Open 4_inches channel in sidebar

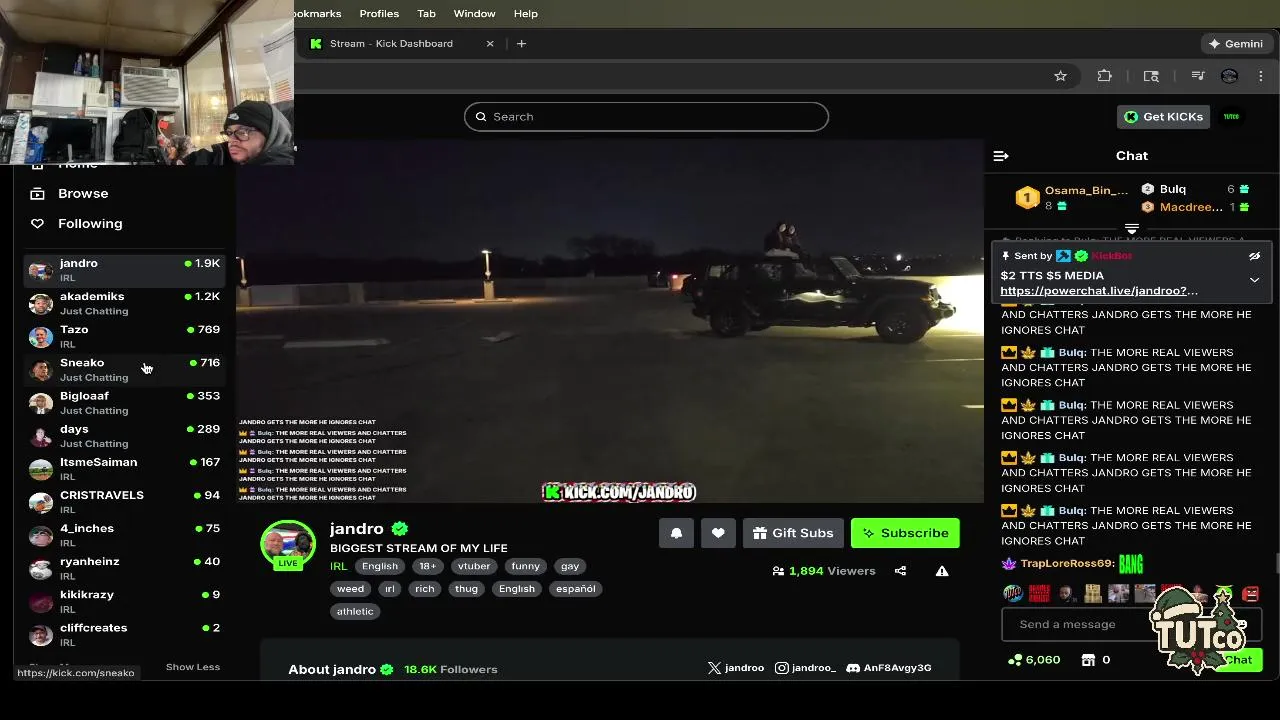[x=125, y=534]
